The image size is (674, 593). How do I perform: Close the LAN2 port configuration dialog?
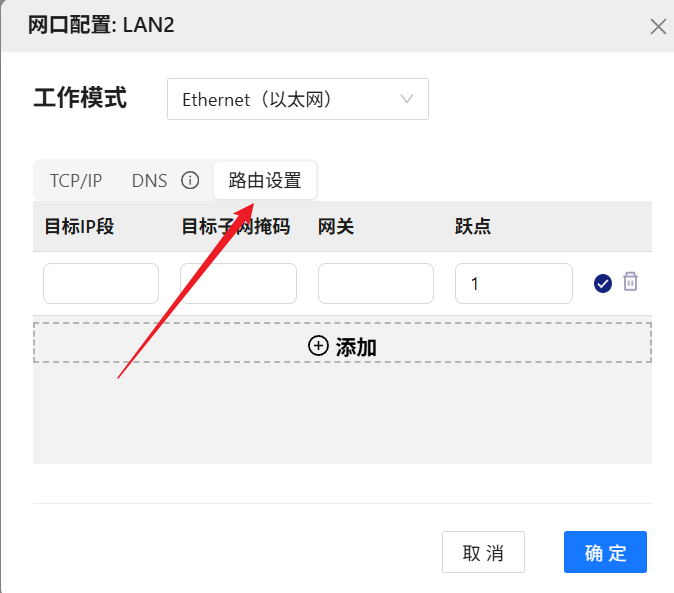(658, 27)
